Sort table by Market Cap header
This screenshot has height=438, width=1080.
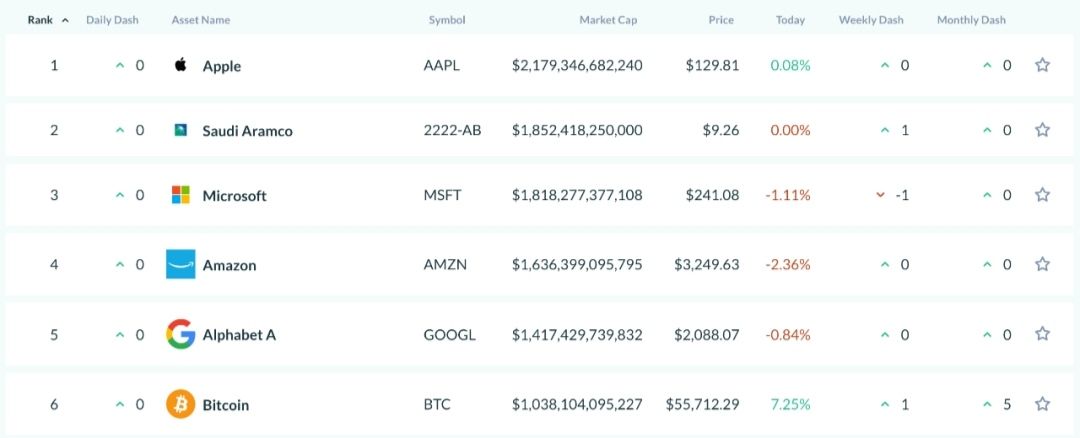coord(608,20)
